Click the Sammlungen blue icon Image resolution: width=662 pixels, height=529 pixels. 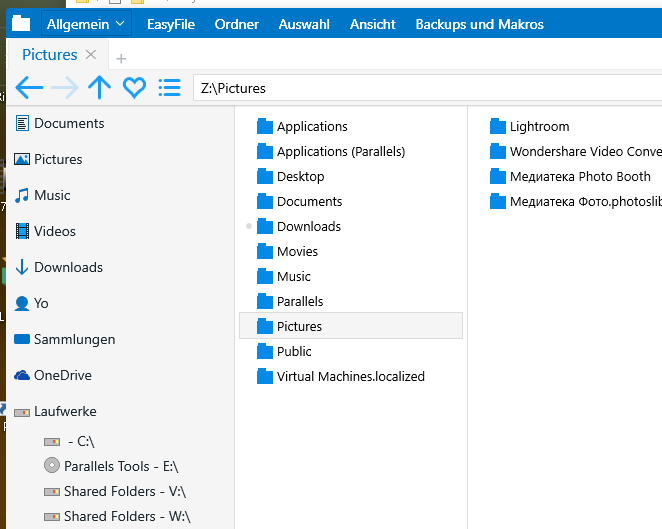point(22,339)
